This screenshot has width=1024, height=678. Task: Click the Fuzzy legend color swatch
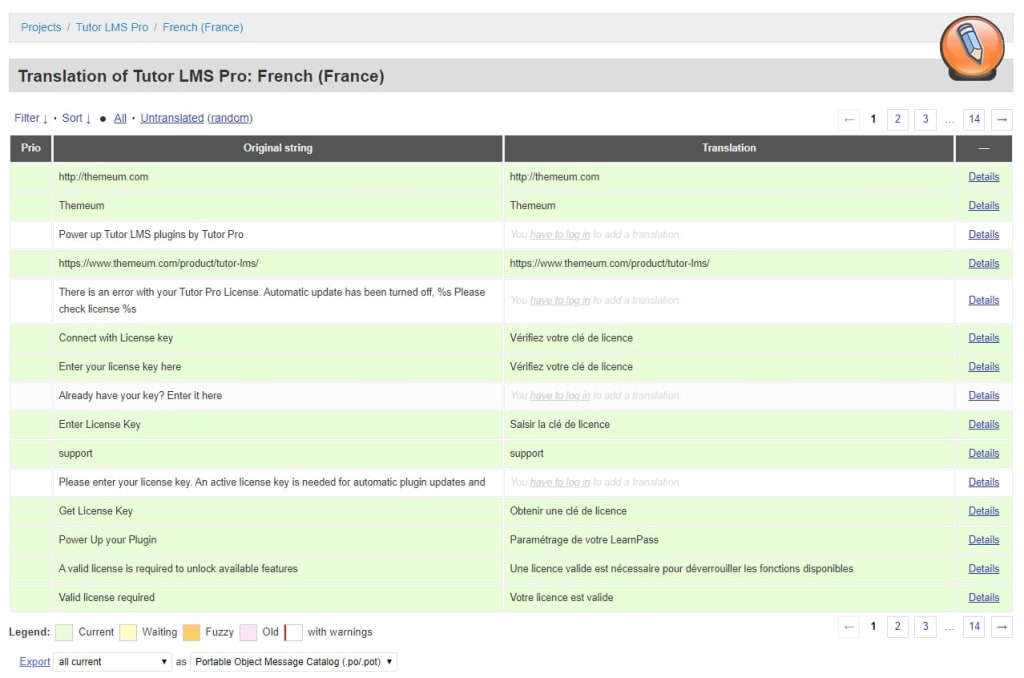191,632
